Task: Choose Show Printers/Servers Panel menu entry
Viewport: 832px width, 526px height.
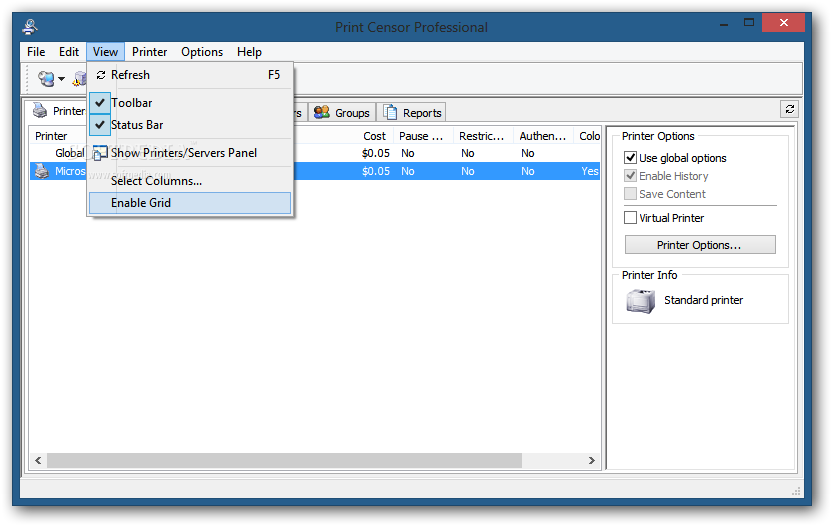Action: [x=190, y=153]
